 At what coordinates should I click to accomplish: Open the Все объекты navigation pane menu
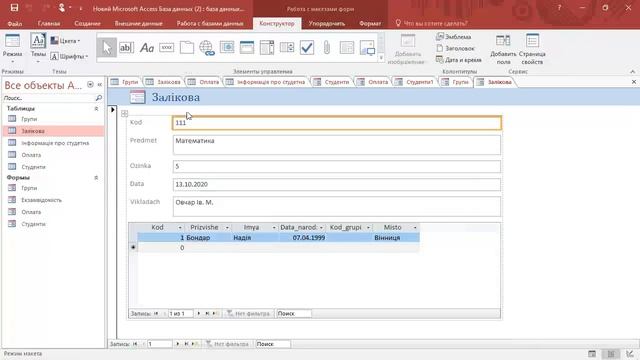coord(90,84)
